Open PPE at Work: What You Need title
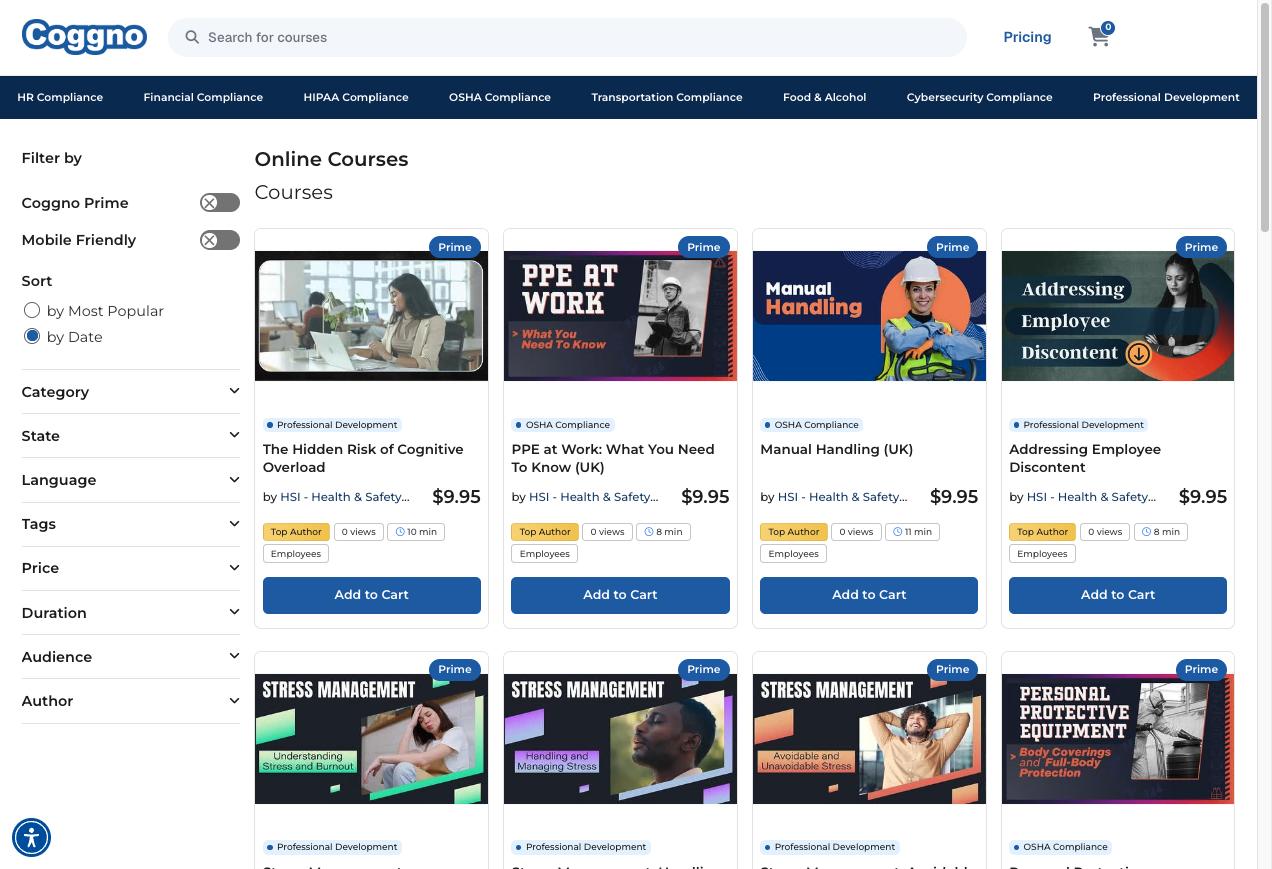The width and height of the screenshot is (1272, 869). [x=613, y=458]
